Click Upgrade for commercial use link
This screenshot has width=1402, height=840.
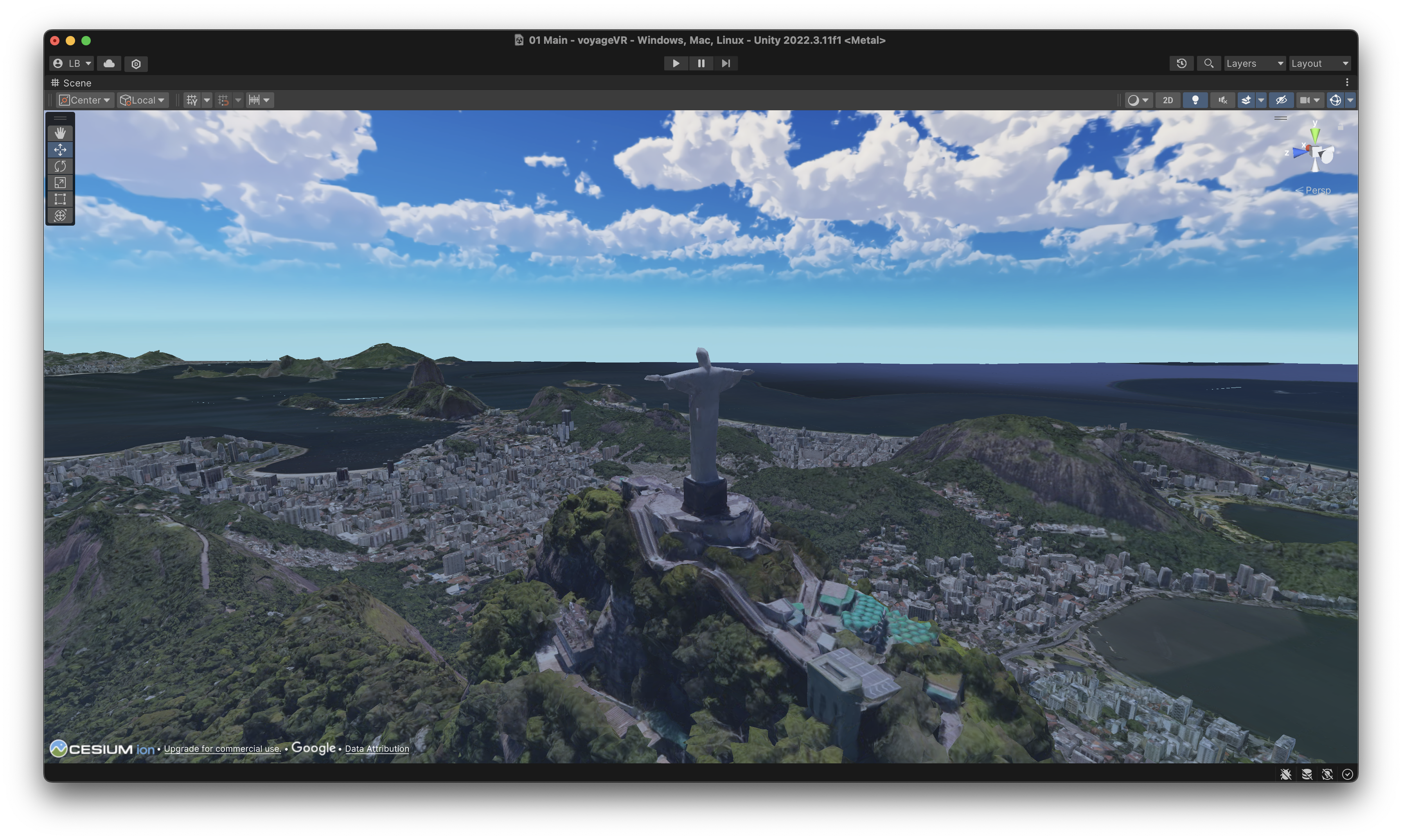(x=222, y=748)
